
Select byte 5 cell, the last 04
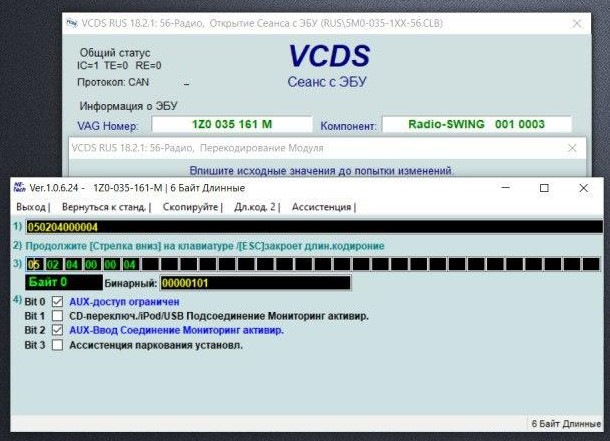130,264
